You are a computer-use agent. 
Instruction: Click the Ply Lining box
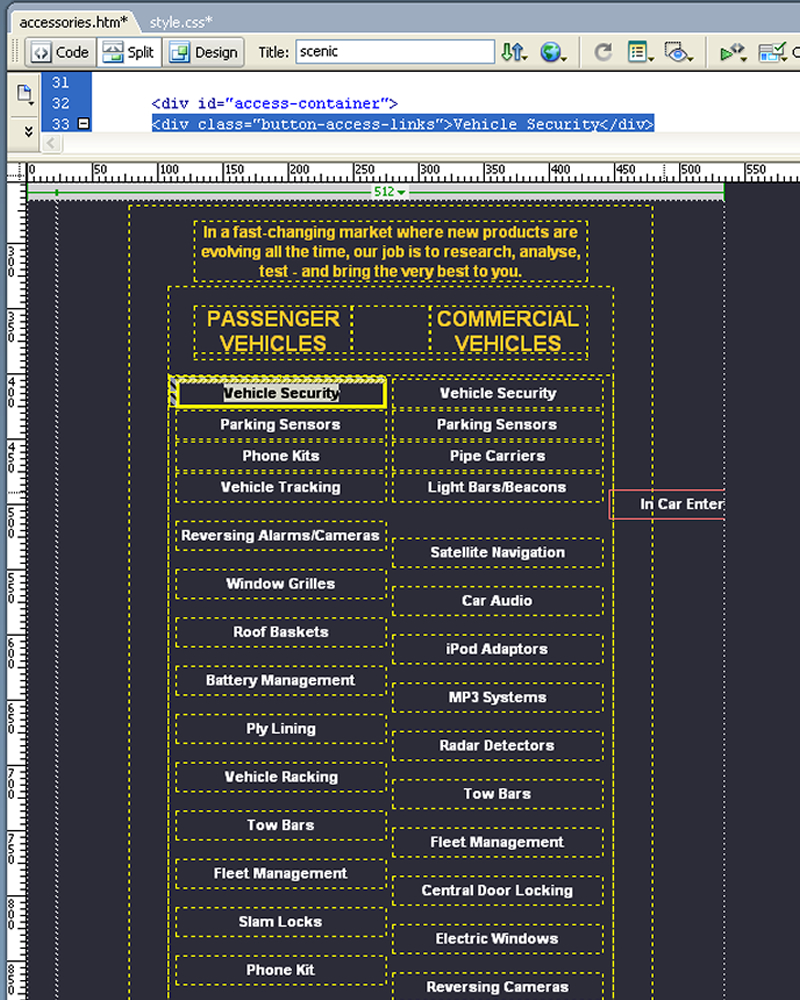pos(281,728)
